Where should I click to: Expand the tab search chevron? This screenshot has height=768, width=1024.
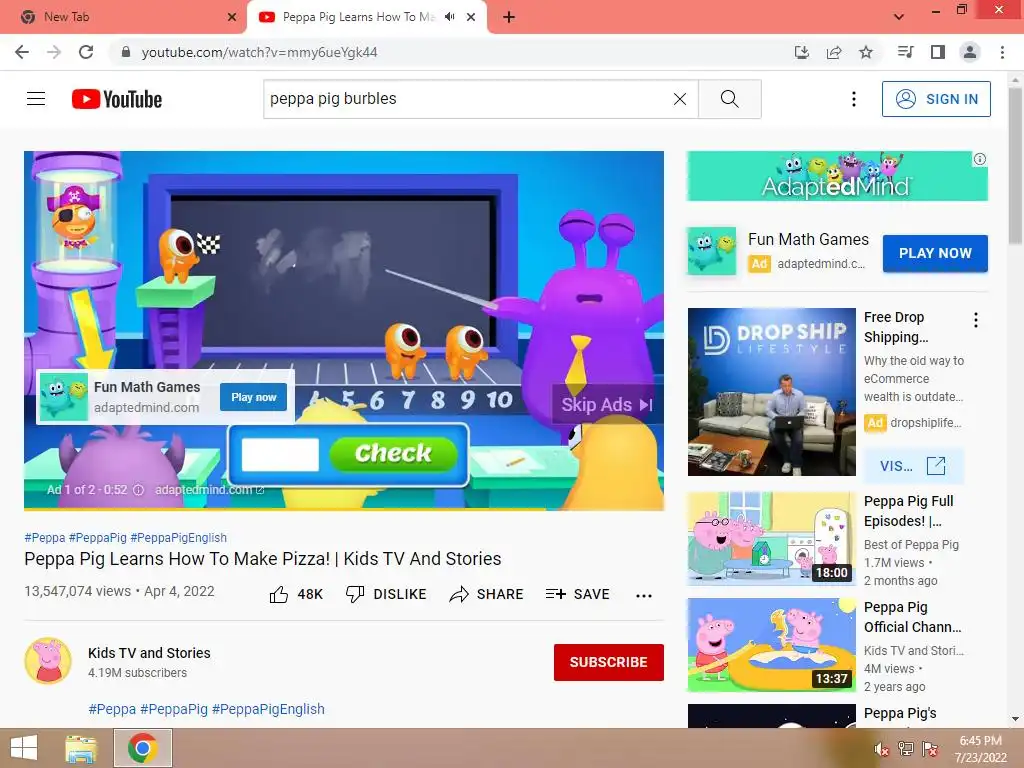click(x=899, y=17)
